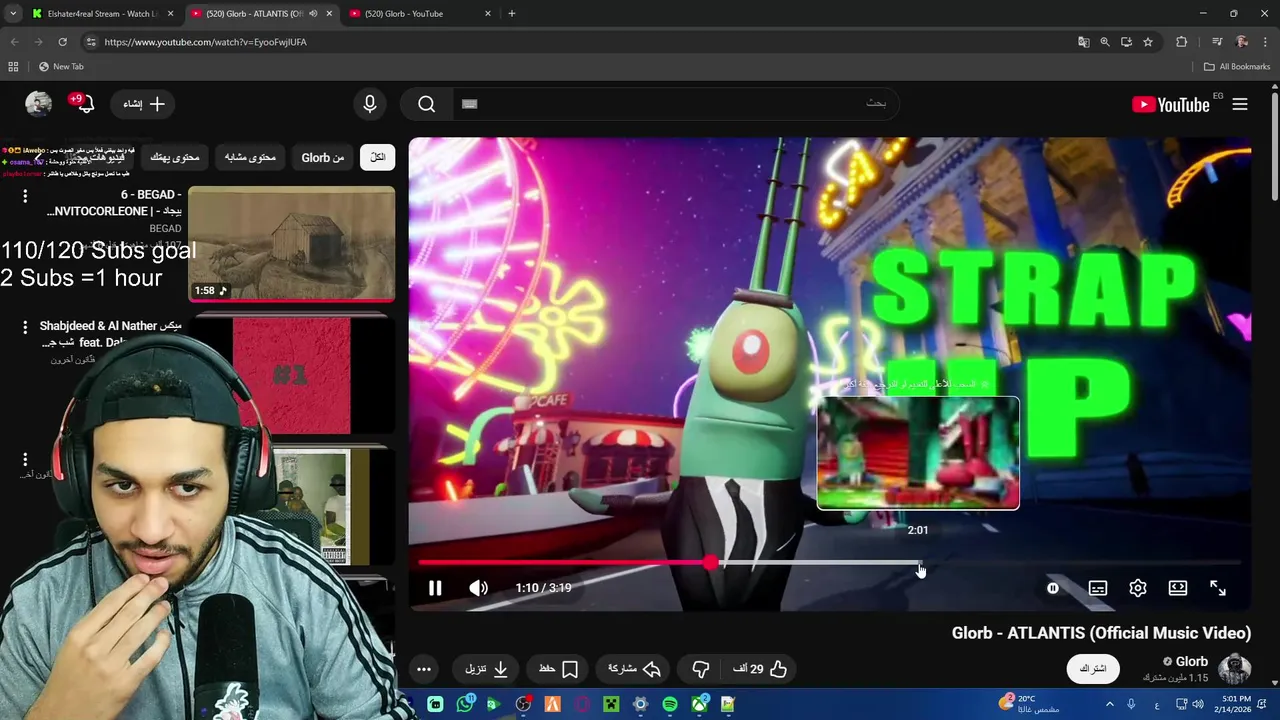Translate this page via the translate icon
Image resolution: width=1280 pixels, height=720 pixels.
[x=1084, y=42]
